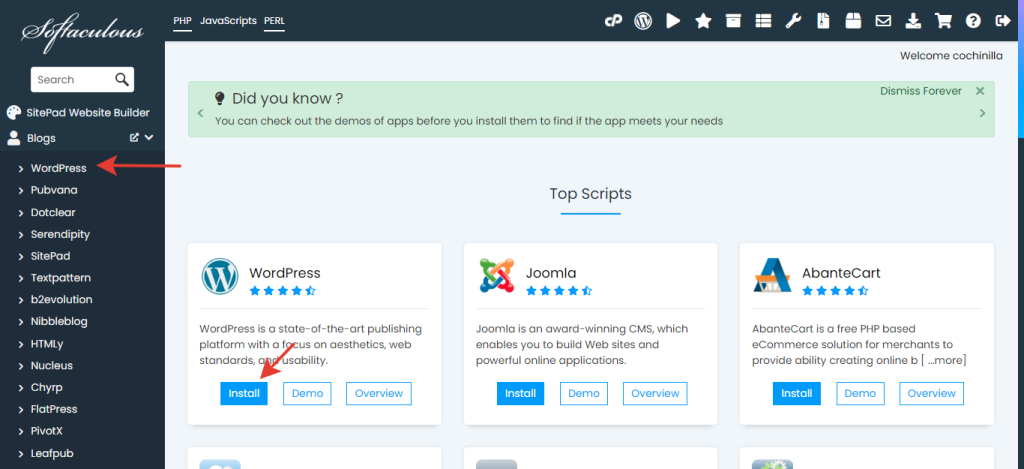Expand the Serendipity sidebar entry
Screen dimensions: 1024x469
pyautogui.click(x=22, y=234)
